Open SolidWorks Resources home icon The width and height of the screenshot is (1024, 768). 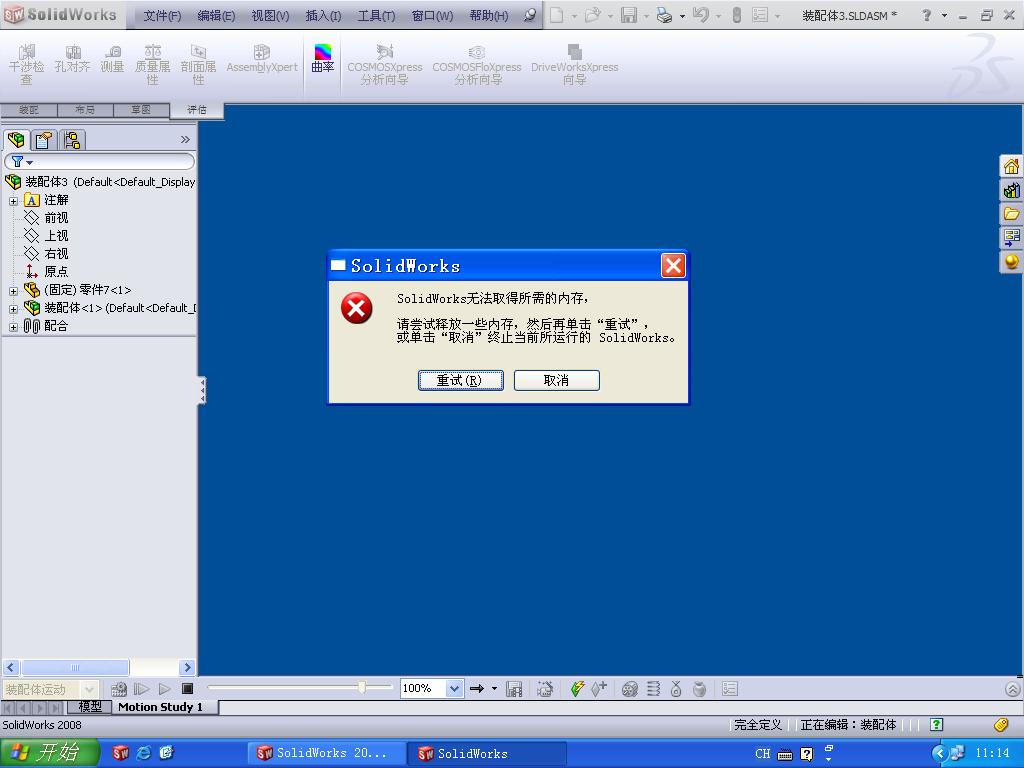[x=1011, y=167]
